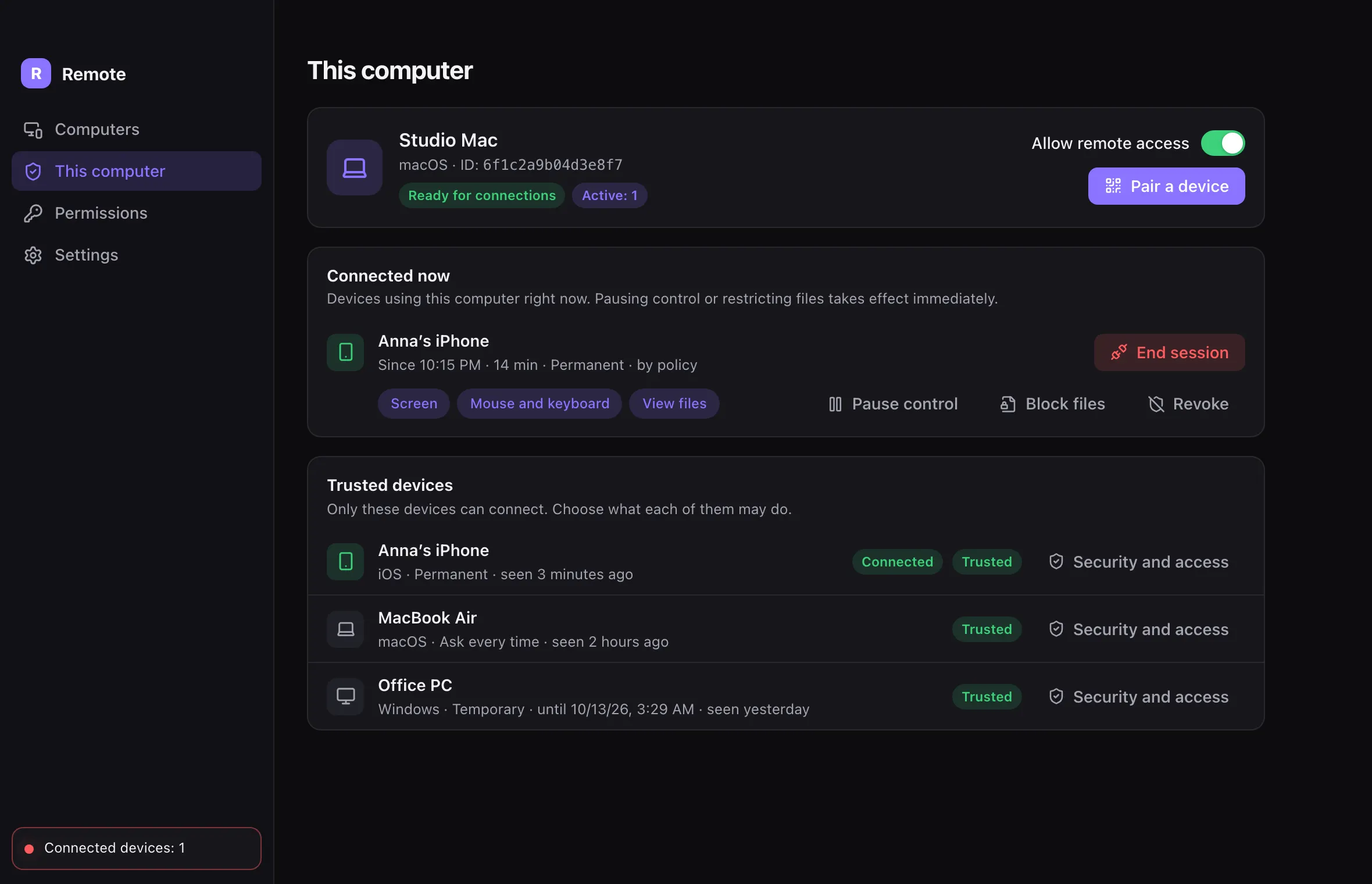Click the purple R Remote logo icon
1372x884 pixels.
(36, 74)
